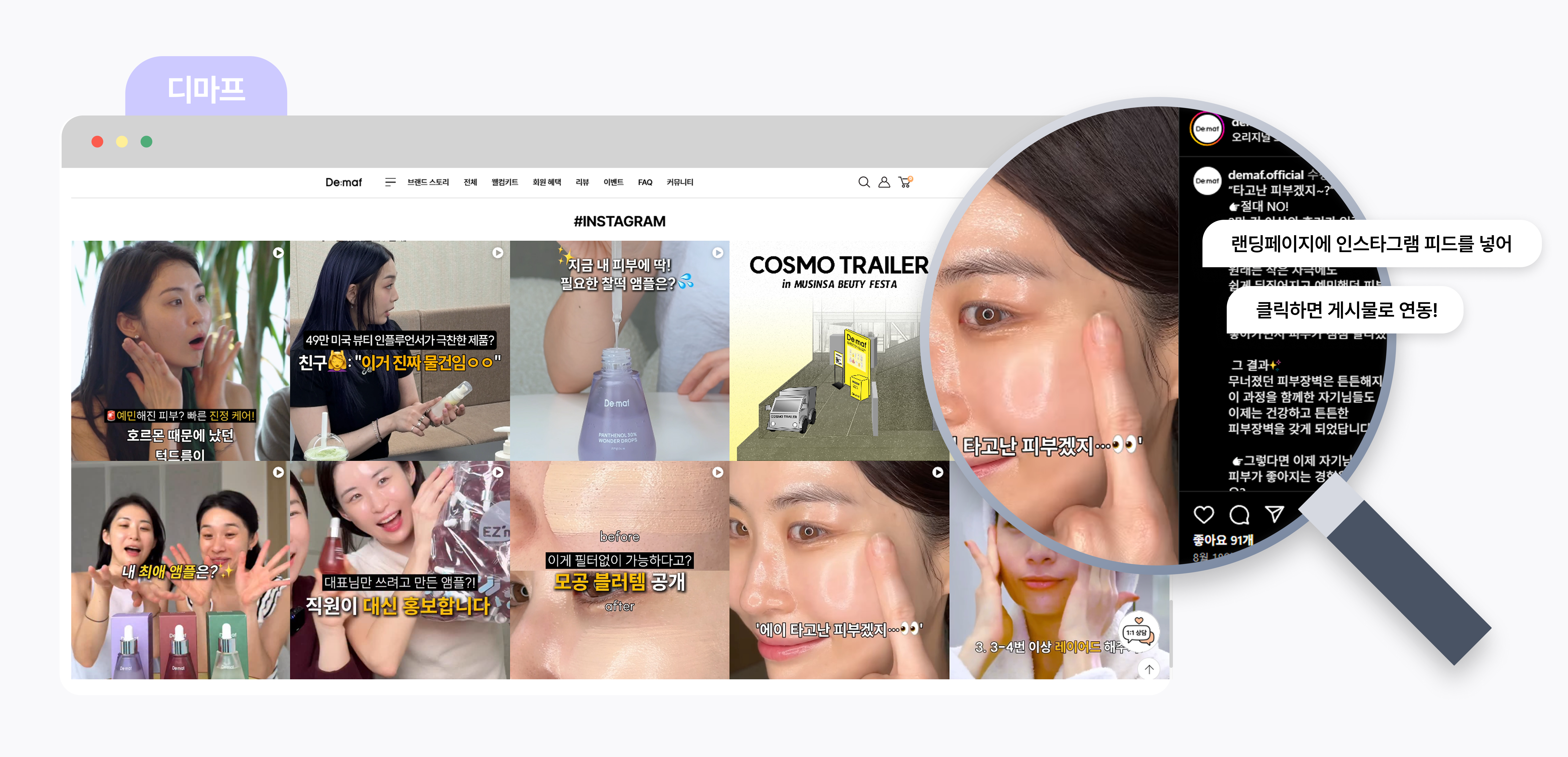Click the play icon on the 타고난 피부겠지 grid post

(x=937, y=472)
